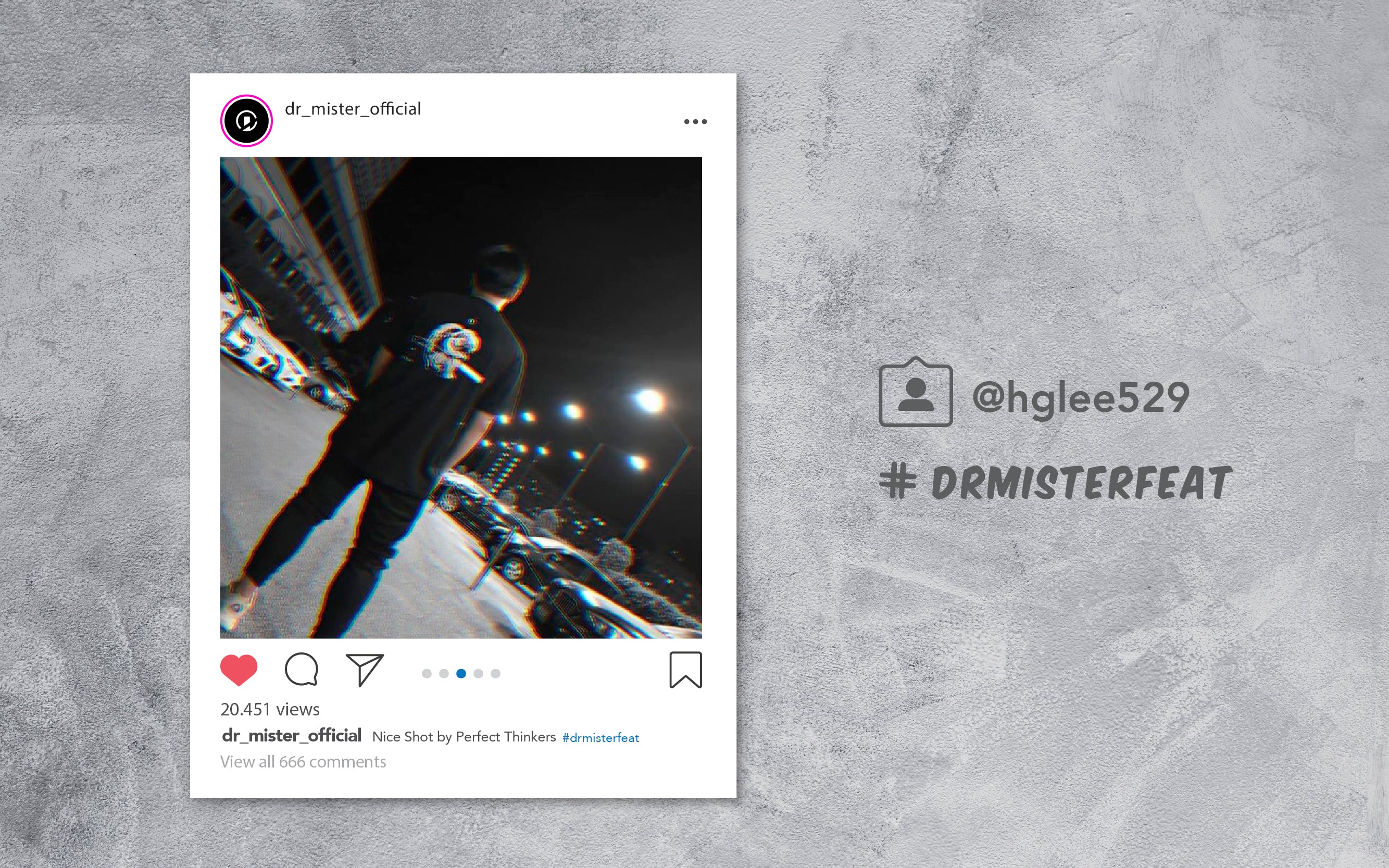Click bold dr_mister_official name in caption
The width and height of the screenshot is (1389, 868).
point(292,736)
